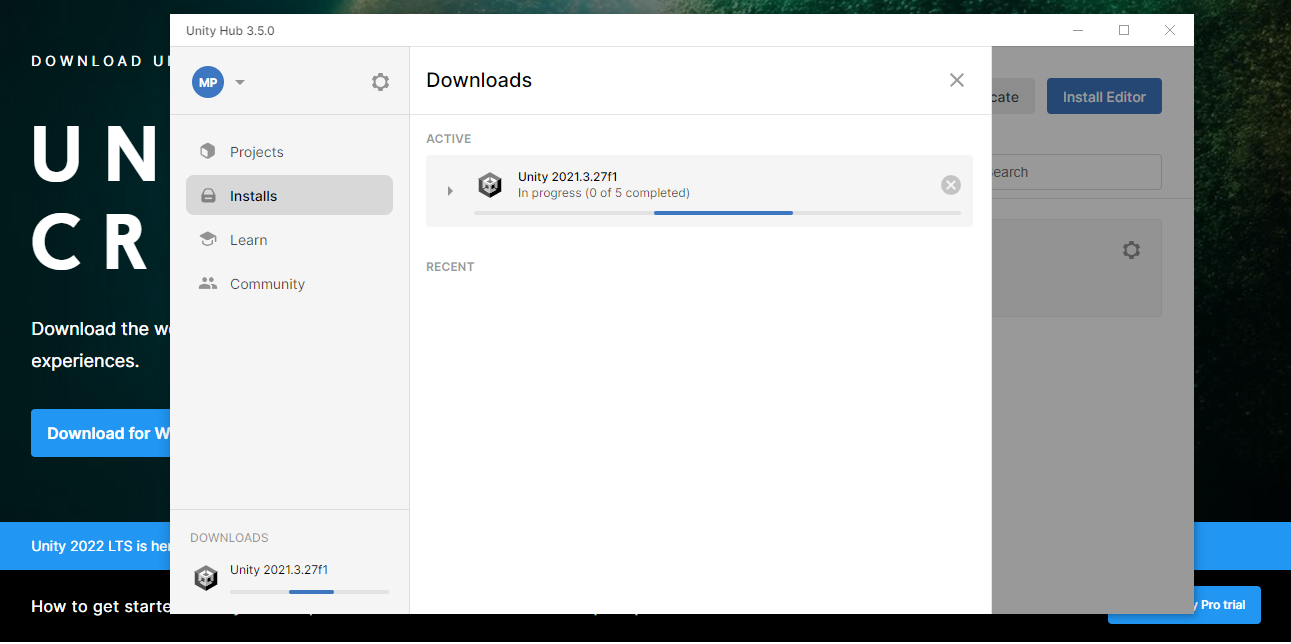Click the Download for Windows button on the webpage
This screenshot has height=644, width=1291.
tap(101, 433)
